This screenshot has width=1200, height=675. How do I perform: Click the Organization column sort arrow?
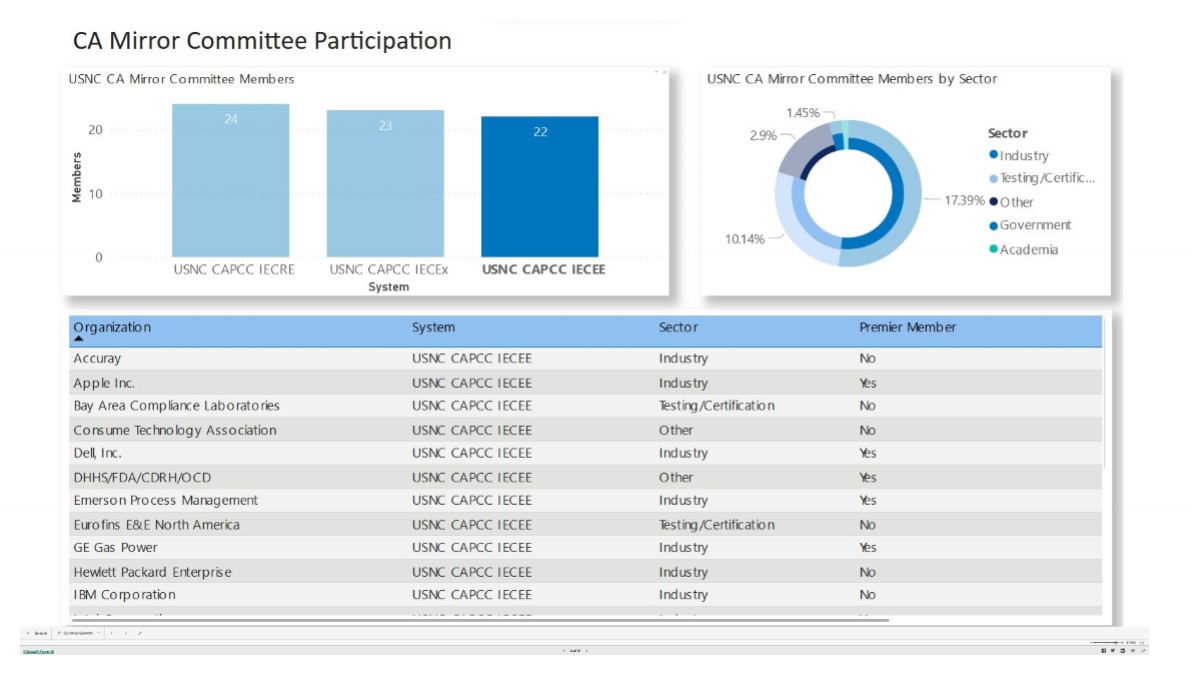[x=79, y=339]
